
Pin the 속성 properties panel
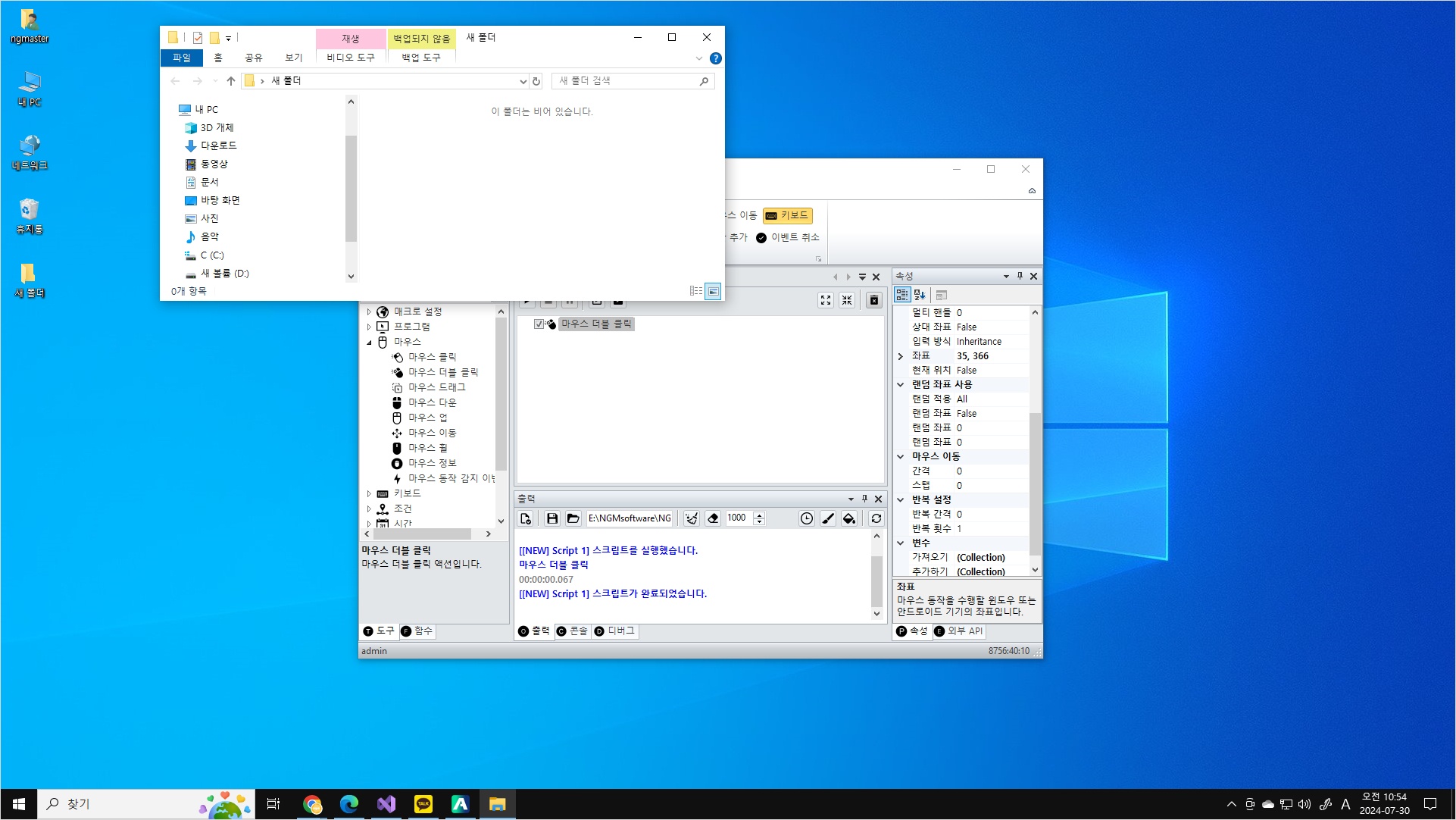(x=1020, y=276)
